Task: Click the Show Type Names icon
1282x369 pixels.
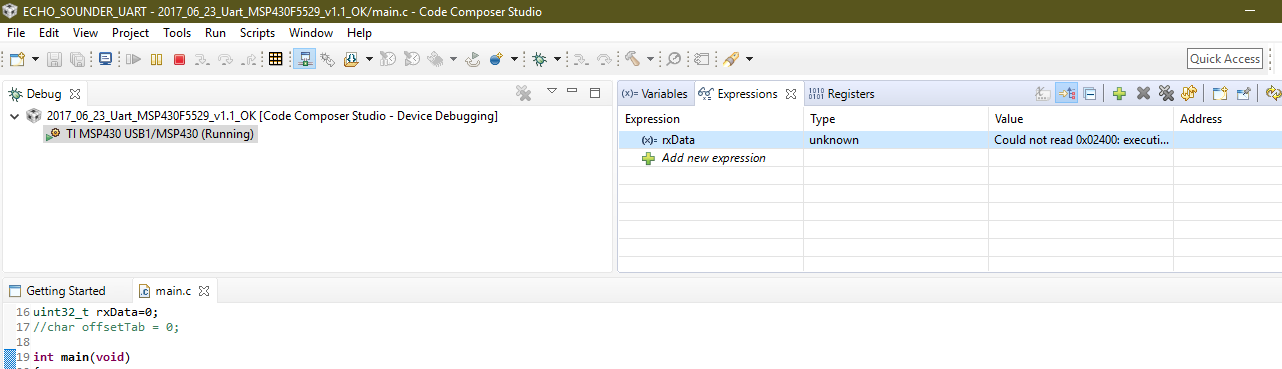Action: coord(1042,93)
